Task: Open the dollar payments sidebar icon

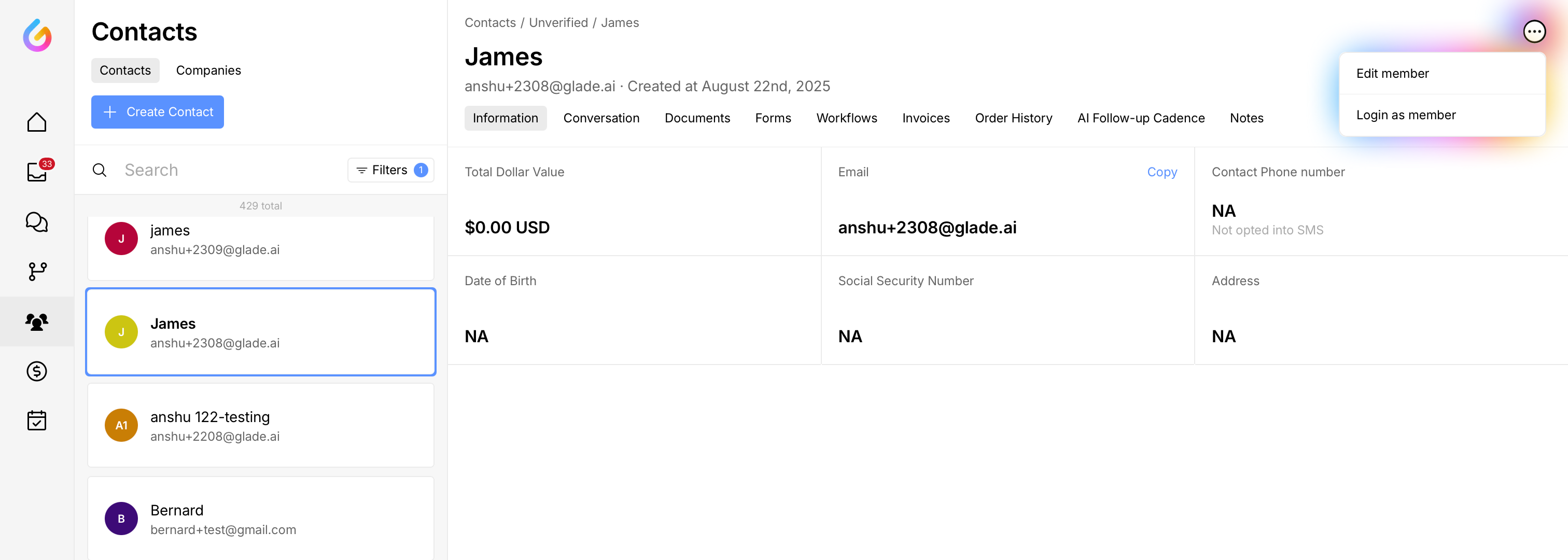Action: (36, 371)
